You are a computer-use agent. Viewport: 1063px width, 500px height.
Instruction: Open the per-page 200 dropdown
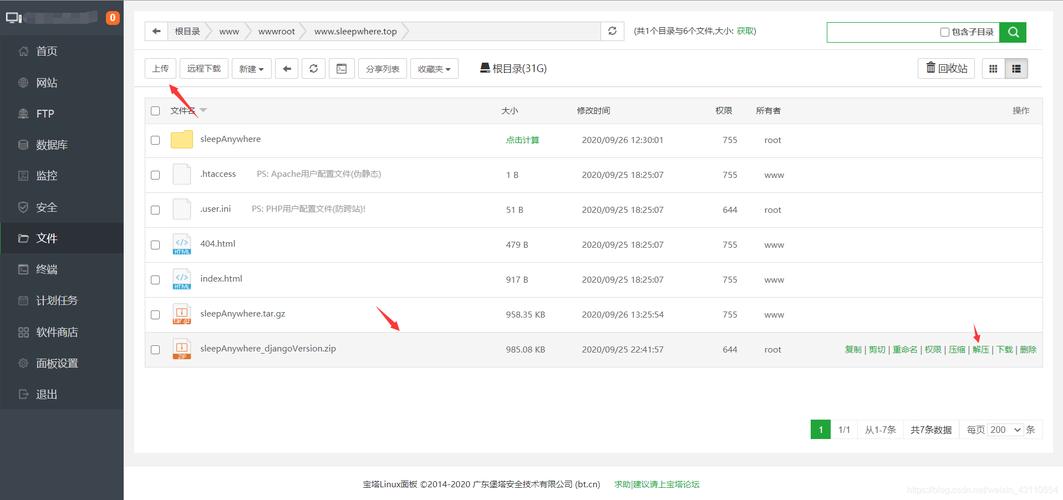click(1005, 430)
